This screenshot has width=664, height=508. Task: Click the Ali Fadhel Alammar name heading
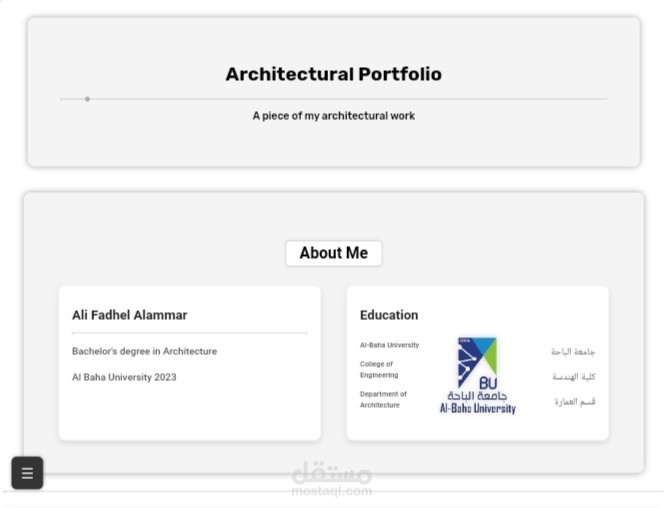pyautogui.click(x=129, y=315)
